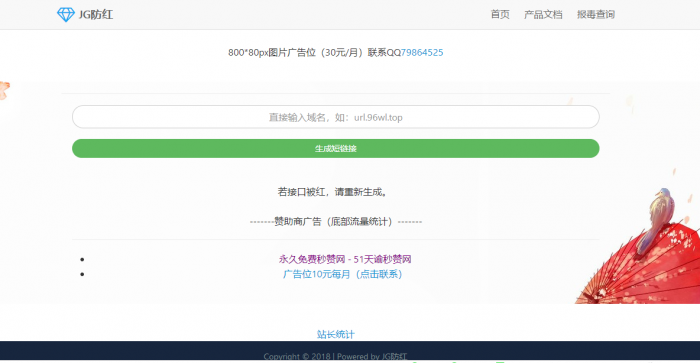The width and height of the screenshot is (700, 363).
Task: Open 广告位10元每月（点击联系）link
Action: (342, 274)
